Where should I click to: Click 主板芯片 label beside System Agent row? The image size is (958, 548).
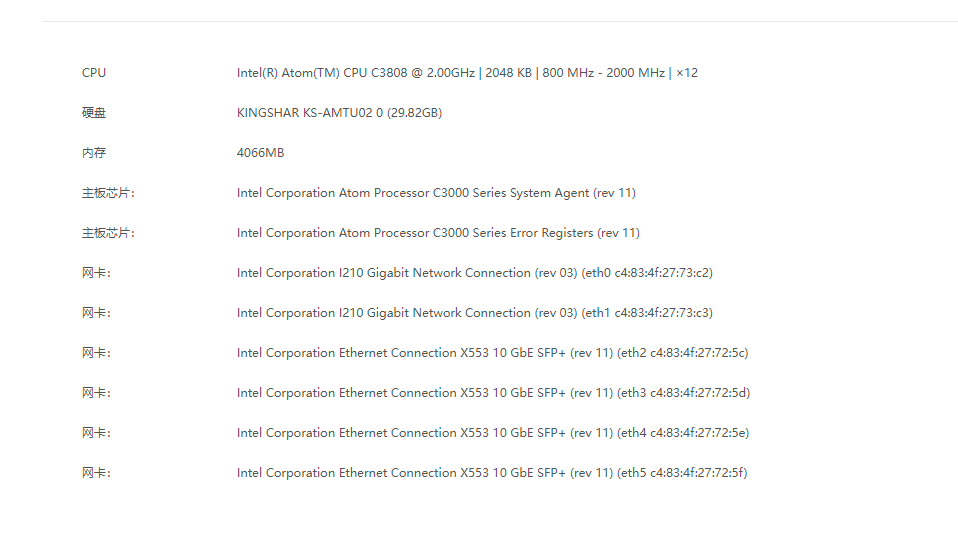click(x=108, y=193)
